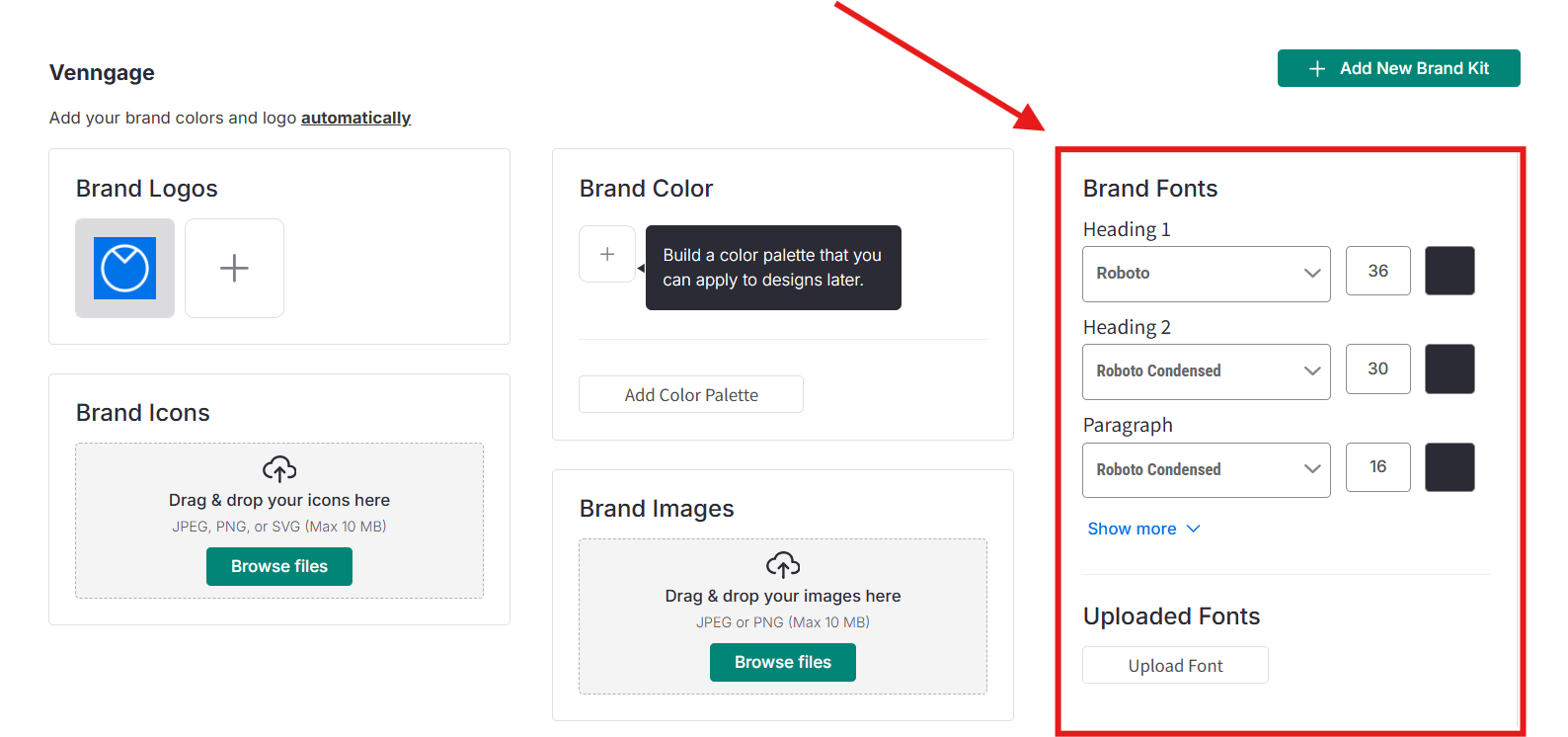Click the Heading 1 font size field

coord(1377,271)
